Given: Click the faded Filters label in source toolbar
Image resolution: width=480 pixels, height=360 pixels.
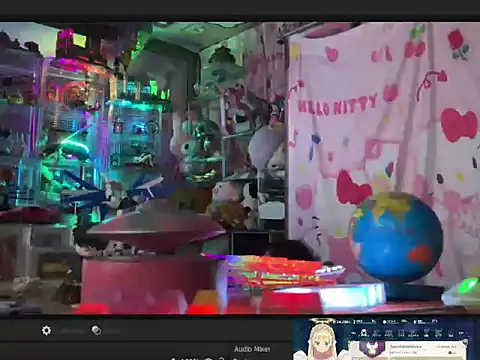Looking at the screenshot, I should (x=113, y=331).
